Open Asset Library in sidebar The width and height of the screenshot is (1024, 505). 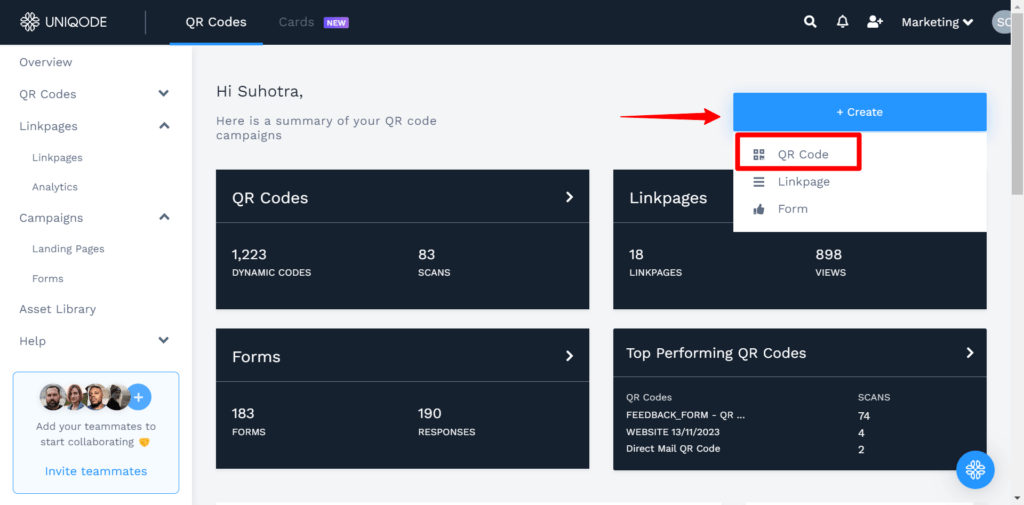(x=57, y=309)
